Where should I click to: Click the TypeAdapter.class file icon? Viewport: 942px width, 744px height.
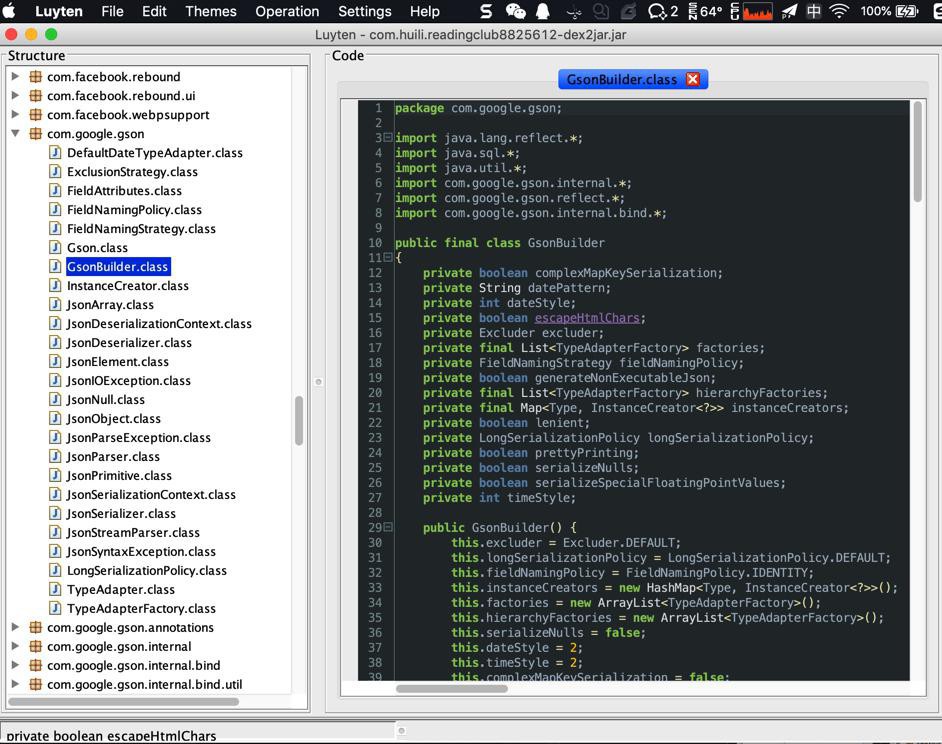click(56, 590)
